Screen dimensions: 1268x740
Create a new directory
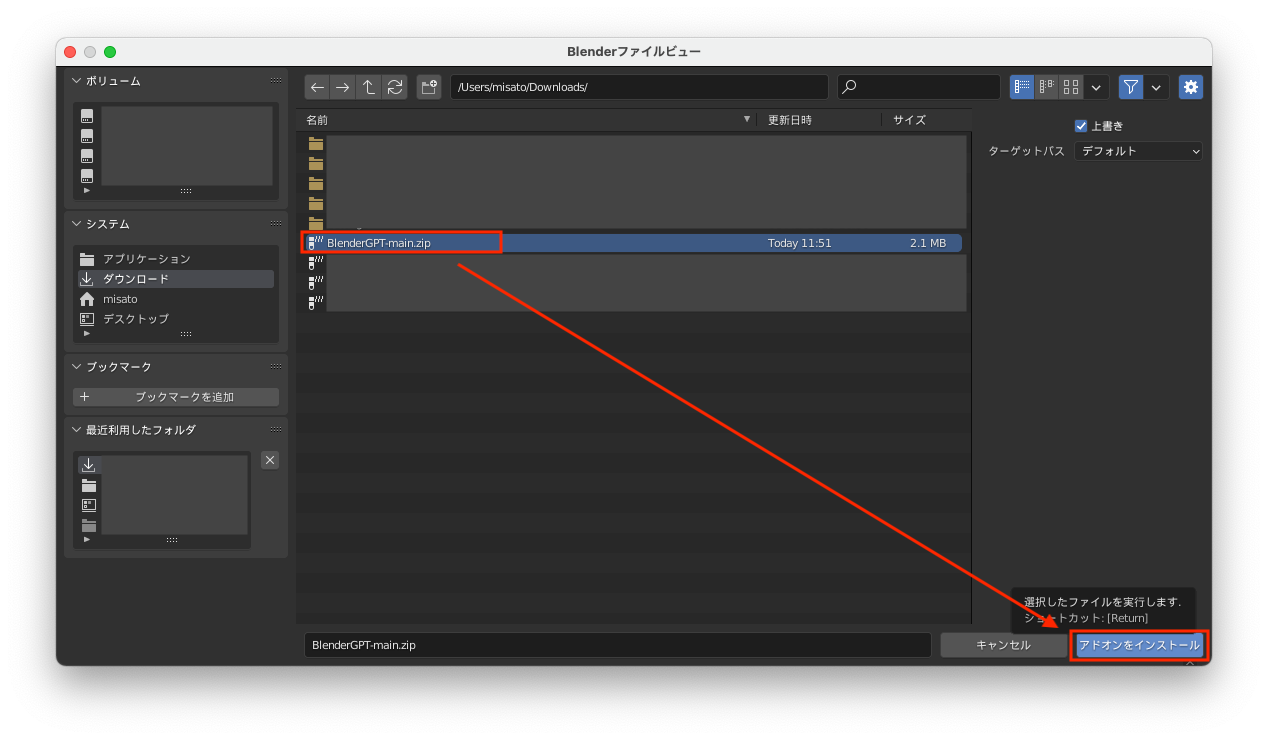[x=428, y=86]
